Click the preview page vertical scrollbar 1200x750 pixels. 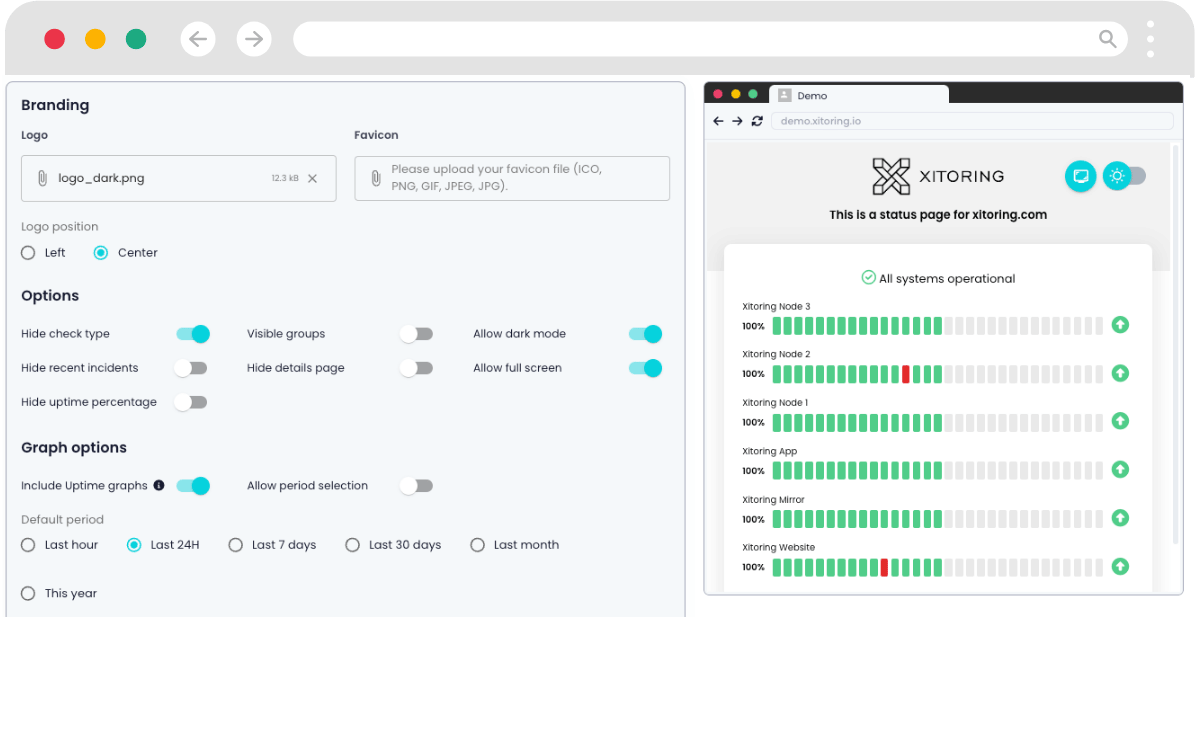1176,345
